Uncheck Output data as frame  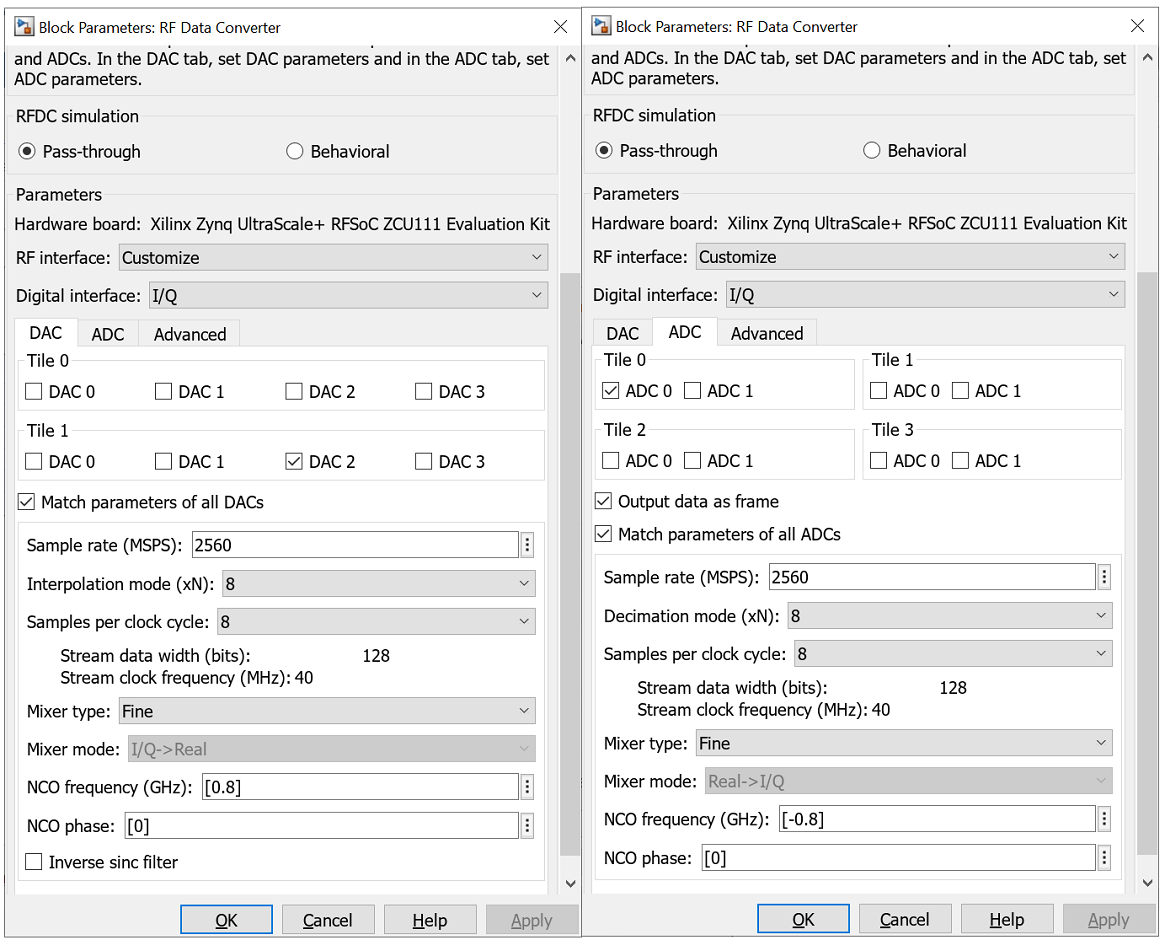click(603, 501)
